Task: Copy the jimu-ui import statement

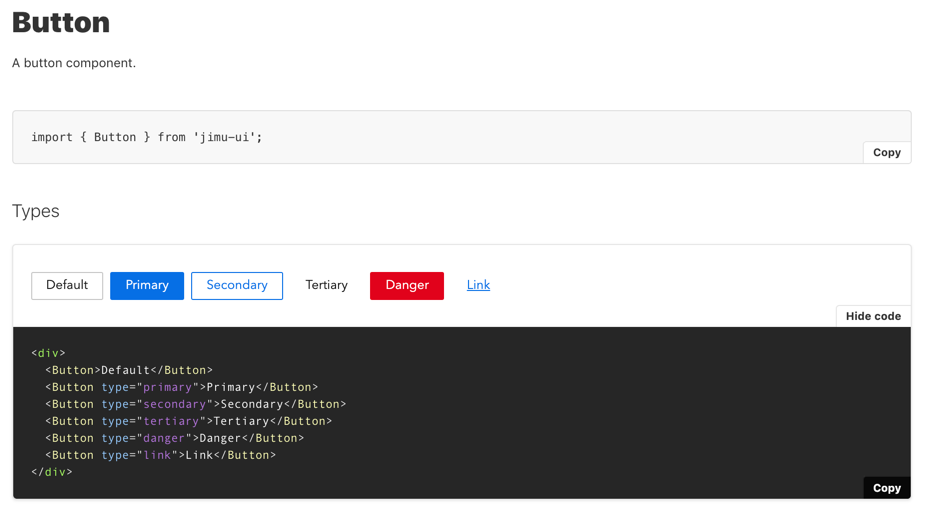Action: [886, 153]
